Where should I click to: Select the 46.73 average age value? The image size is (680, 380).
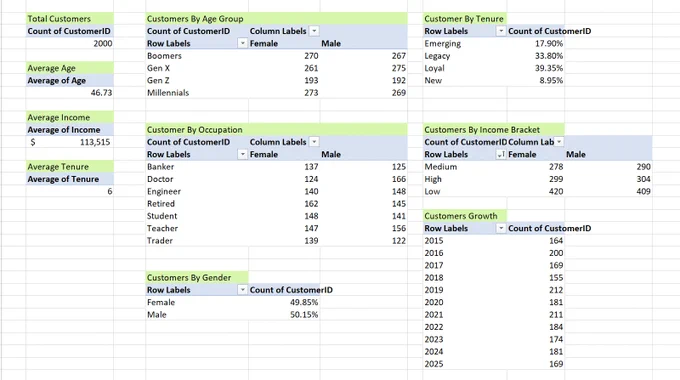coord(70,92)
